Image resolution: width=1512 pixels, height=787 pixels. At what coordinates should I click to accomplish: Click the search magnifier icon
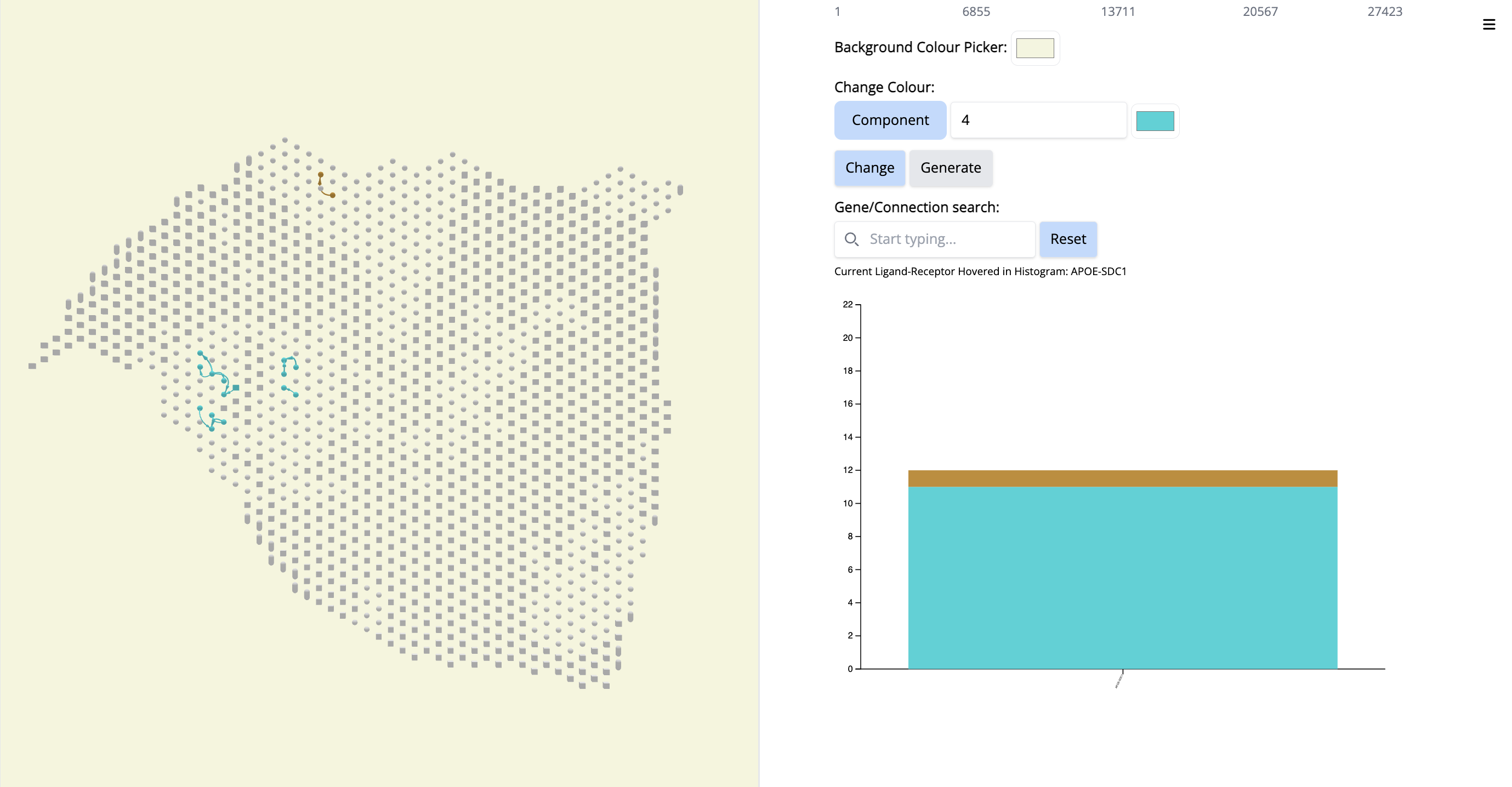pyautogui.click(x=851, y=239)
